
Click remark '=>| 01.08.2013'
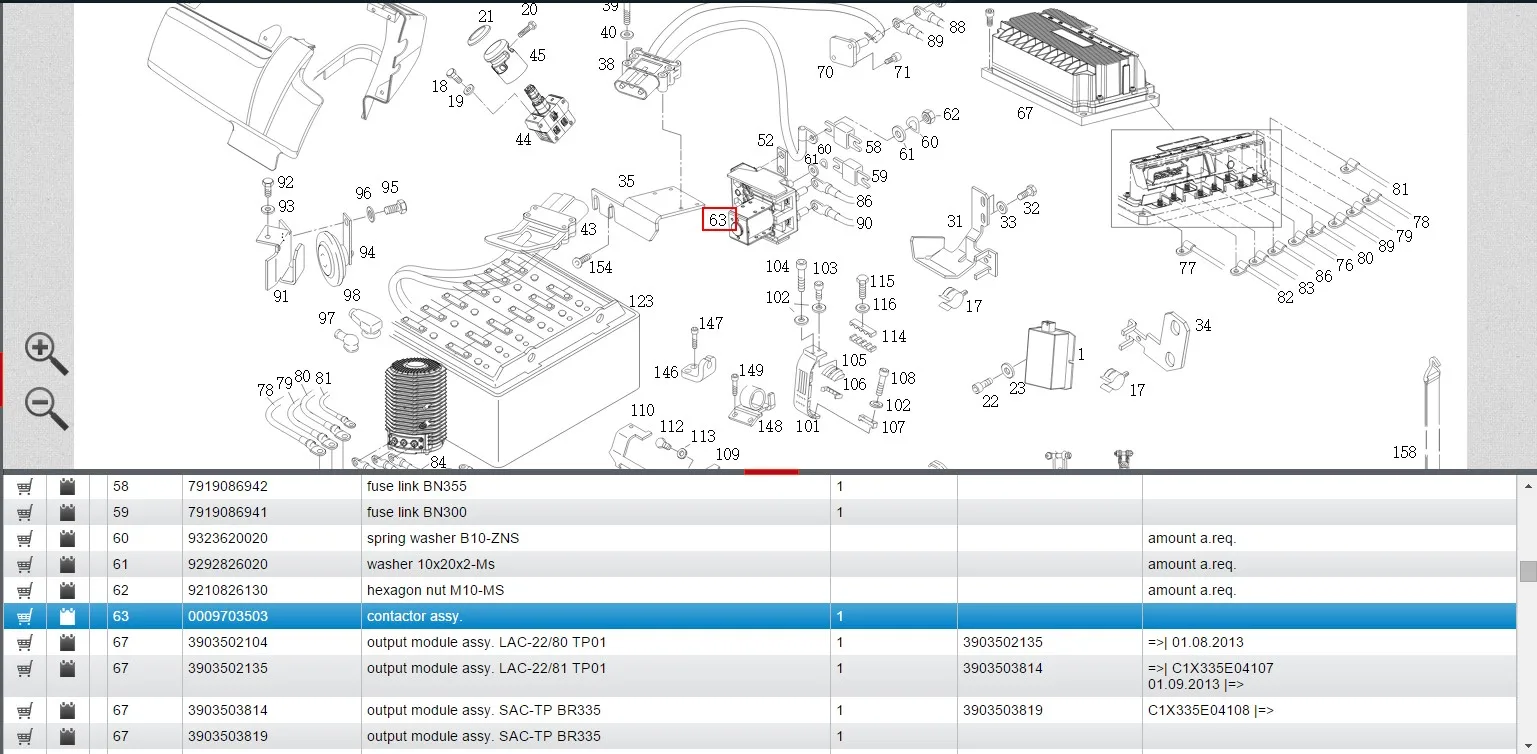pos(1196,642)
